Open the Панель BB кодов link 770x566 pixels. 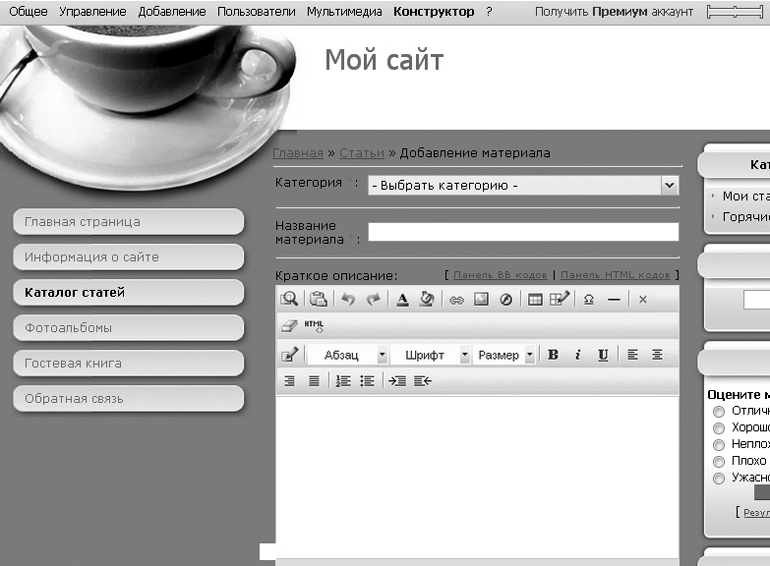500,275
